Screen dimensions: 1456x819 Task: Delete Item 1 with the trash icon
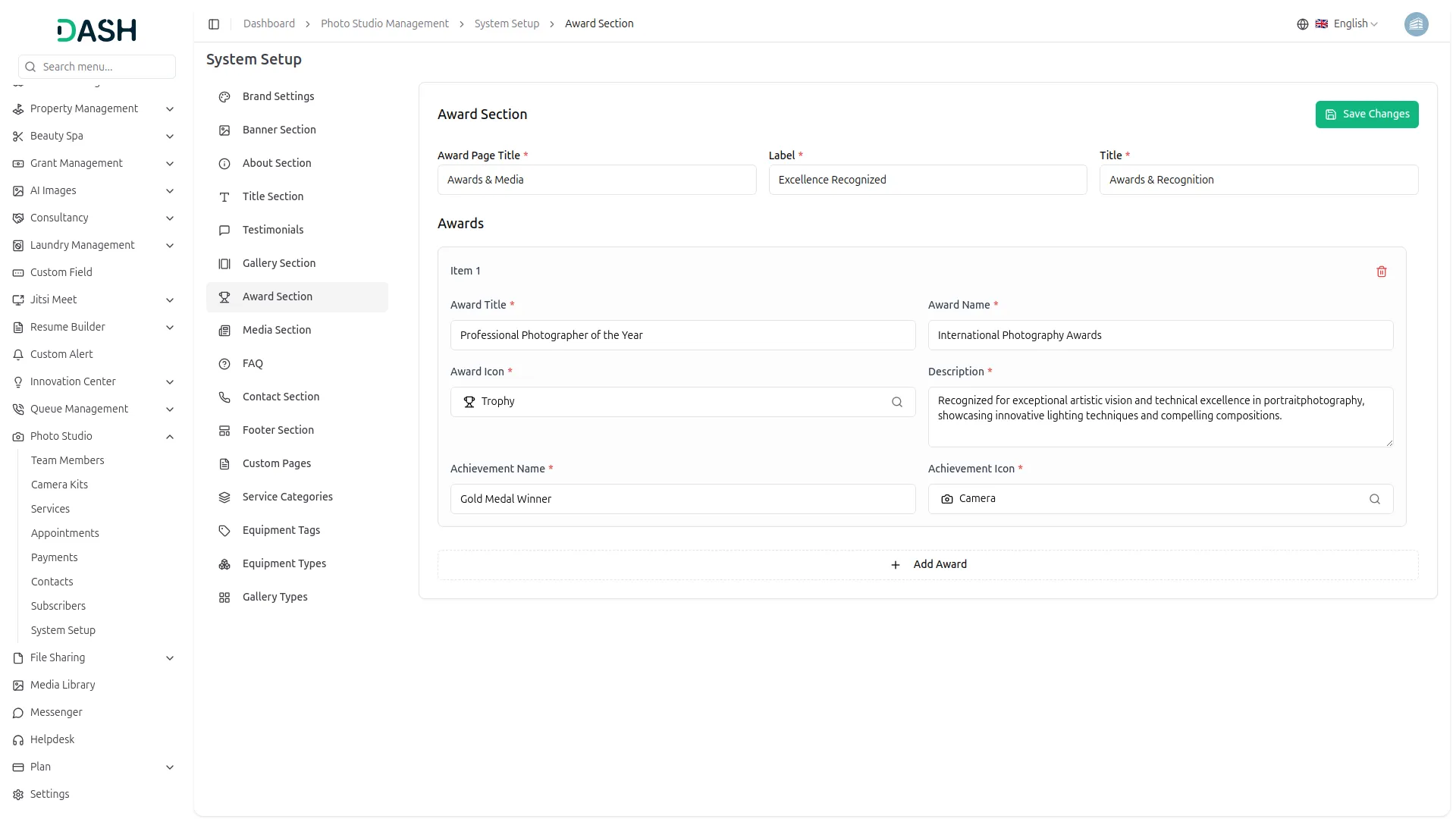click(1381, 271)
